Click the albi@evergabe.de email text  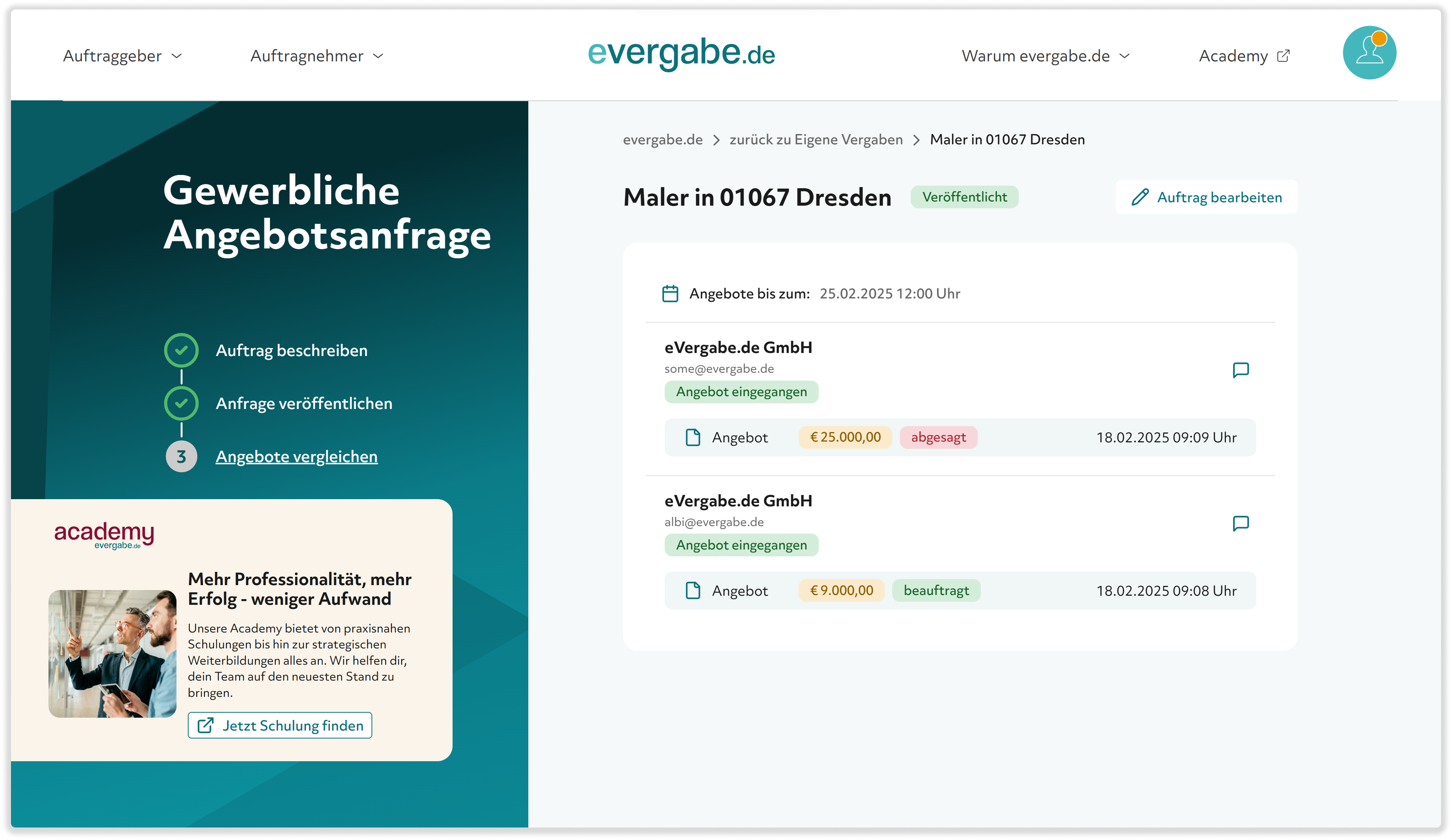tap(714, 522)
